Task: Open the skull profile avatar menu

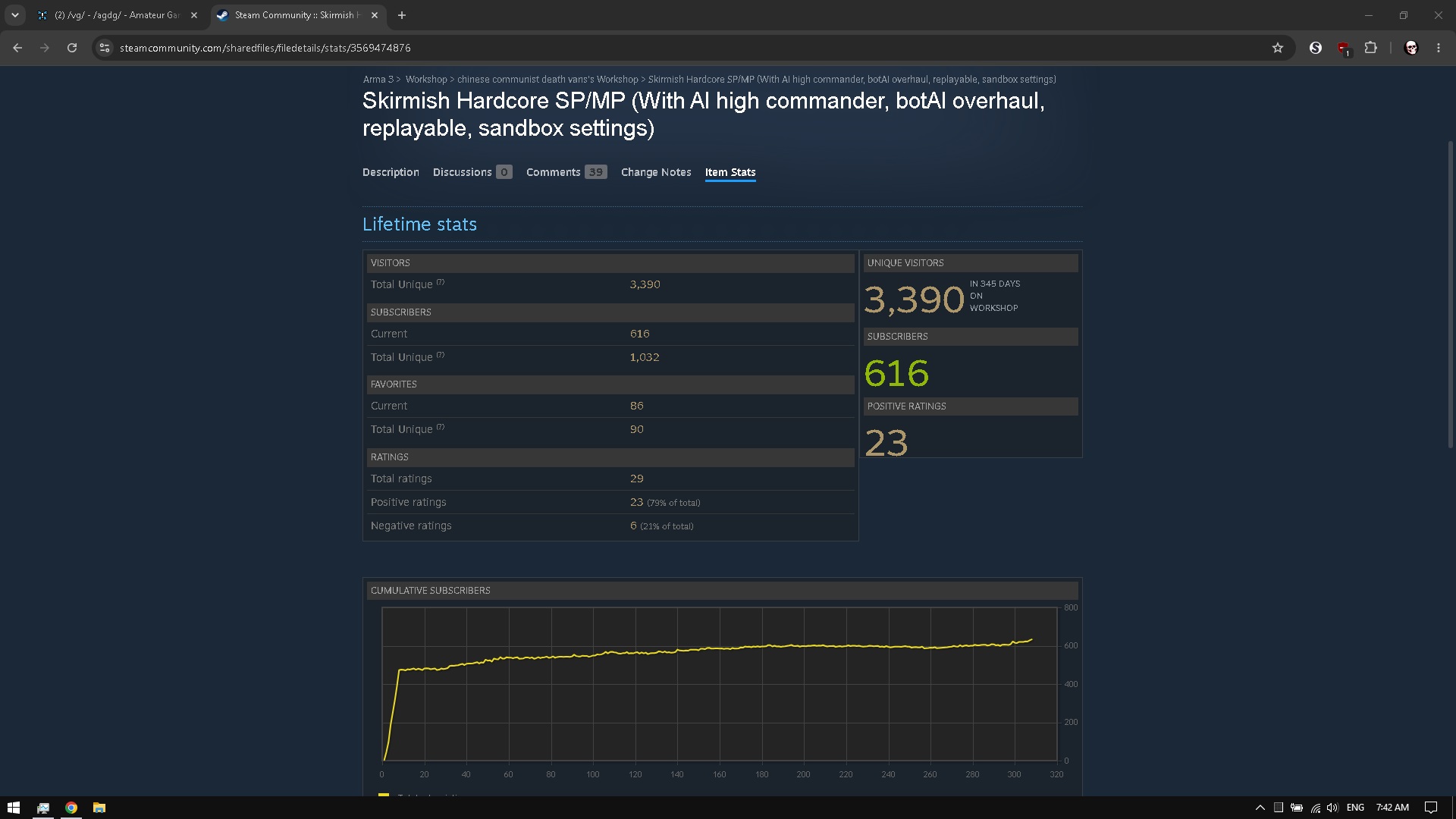Action: click(1411, 48)
